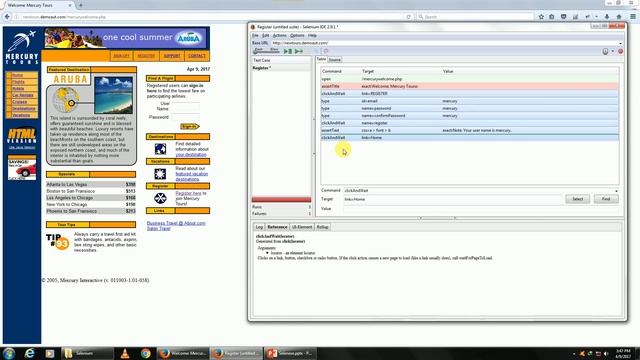Click the Cruises link in the sidebar

pos(19,102)
